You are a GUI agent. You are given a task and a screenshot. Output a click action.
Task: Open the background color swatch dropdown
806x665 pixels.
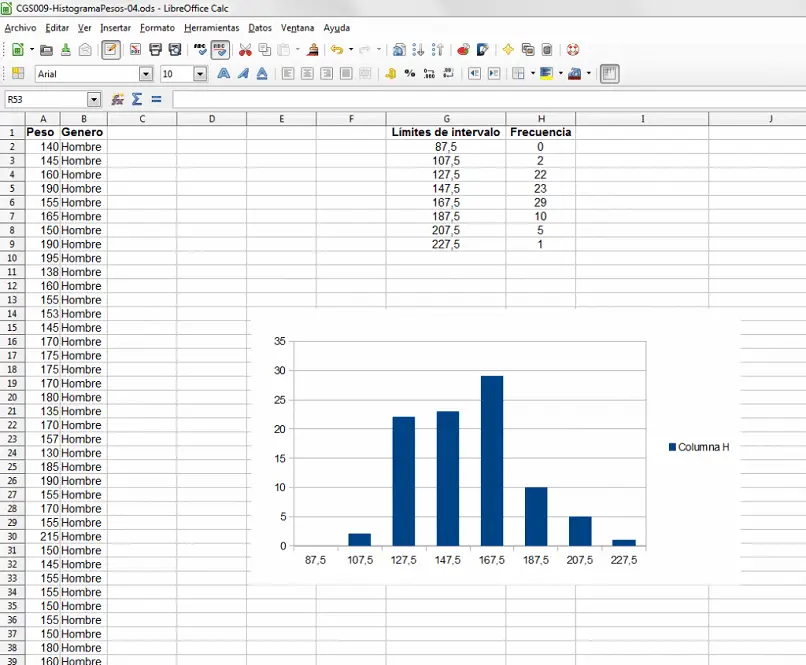560,73
